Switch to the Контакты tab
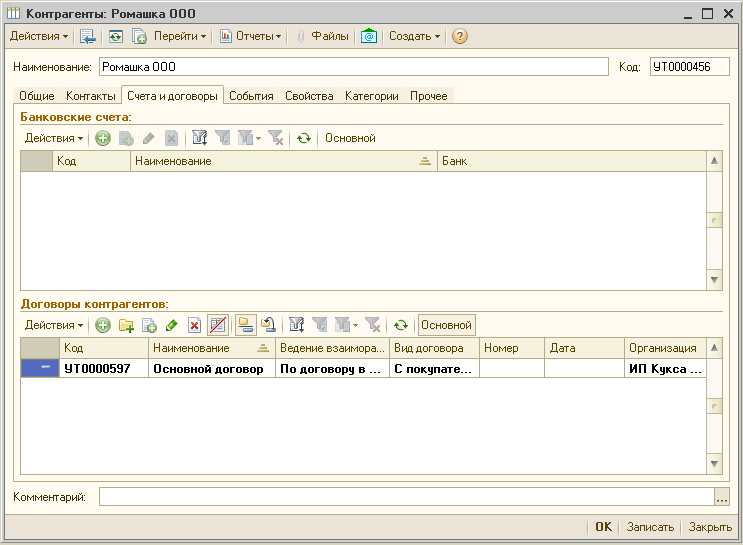Screen dimensions: 743x545 click(x=91, y=96)
